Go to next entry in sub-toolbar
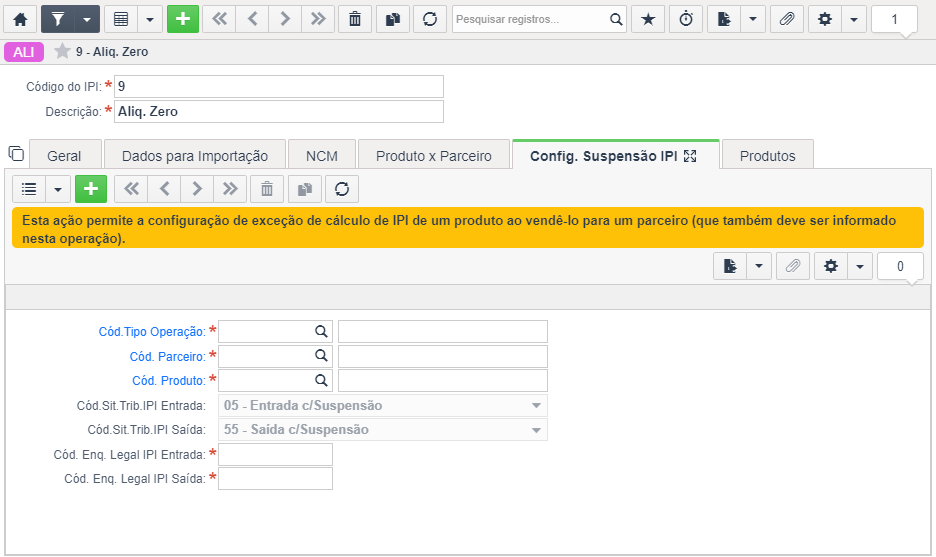This screenshot has height=557, width=936. pyautogui.click(x=197, y=189)
